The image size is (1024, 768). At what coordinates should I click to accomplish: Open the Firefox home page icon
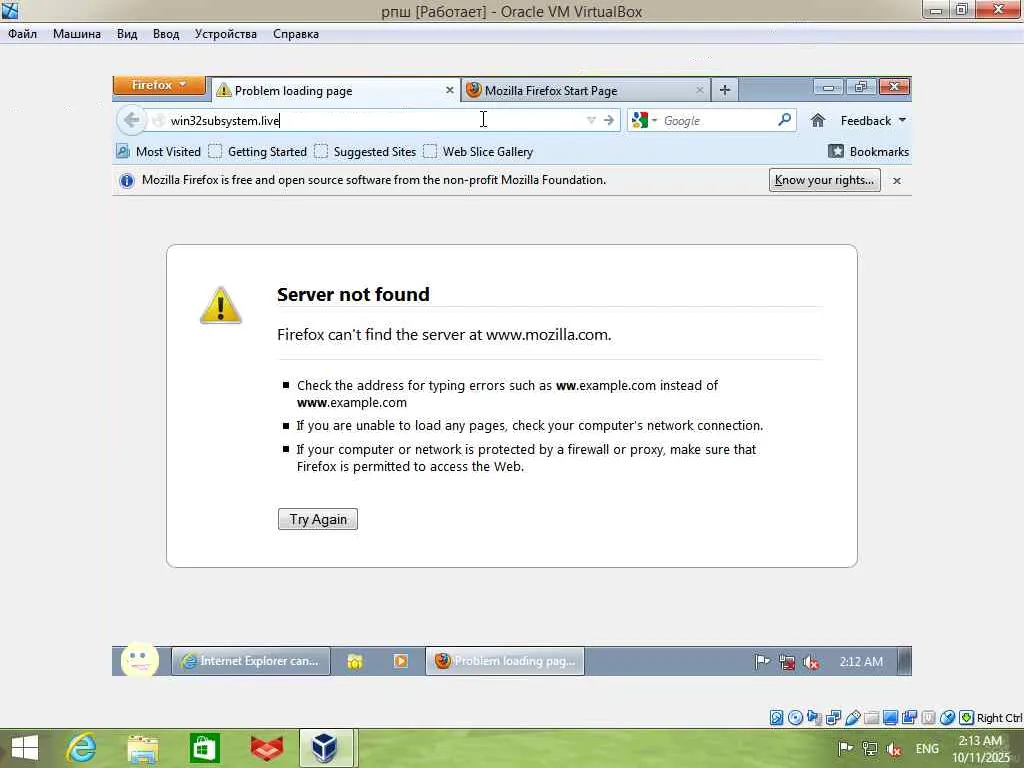click(817, 120)
